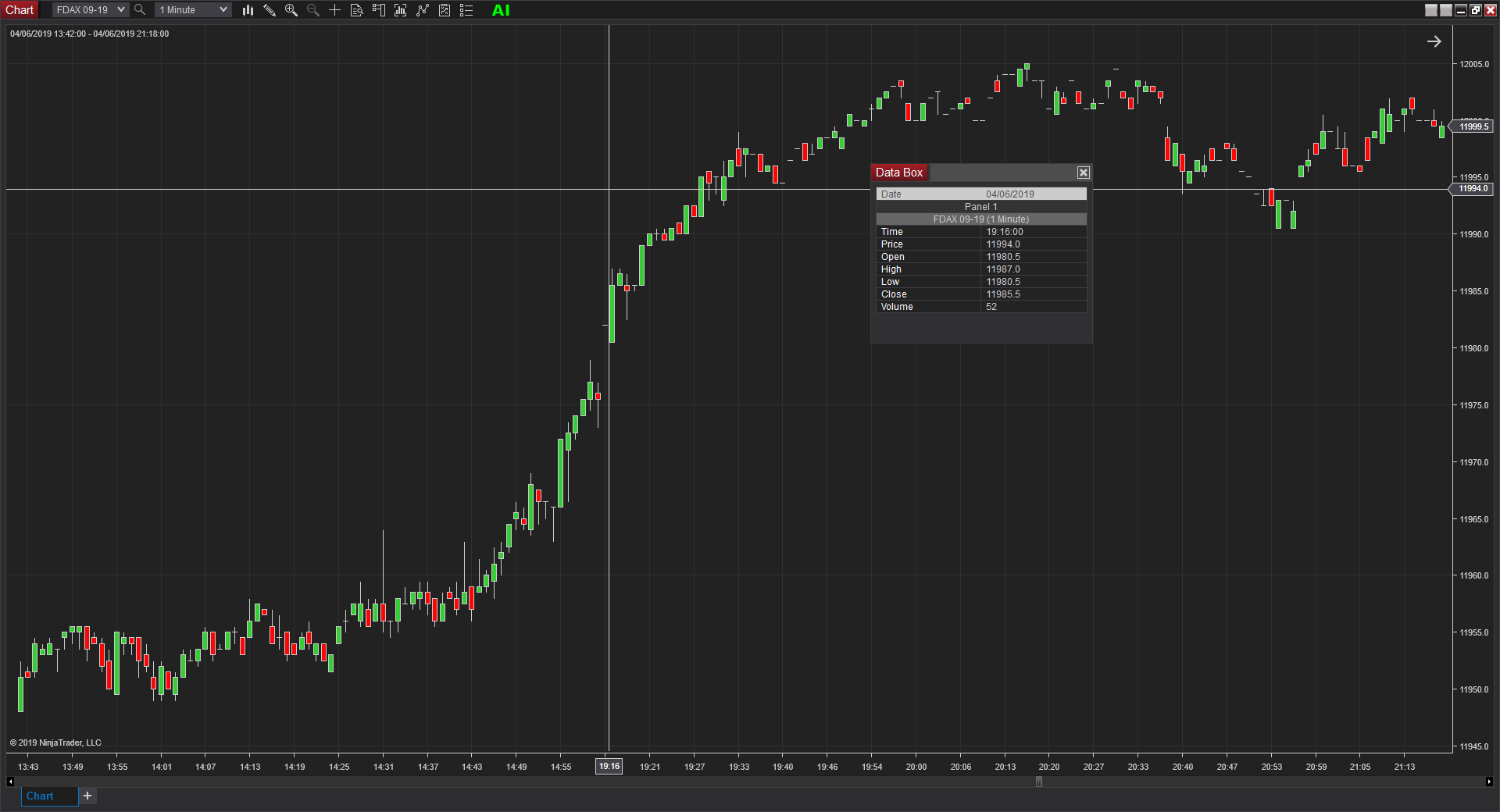The height and width of the screenshot is (812, 1500).
Task: Click the magnifying glass instrument search
Action: coord(139,10)
